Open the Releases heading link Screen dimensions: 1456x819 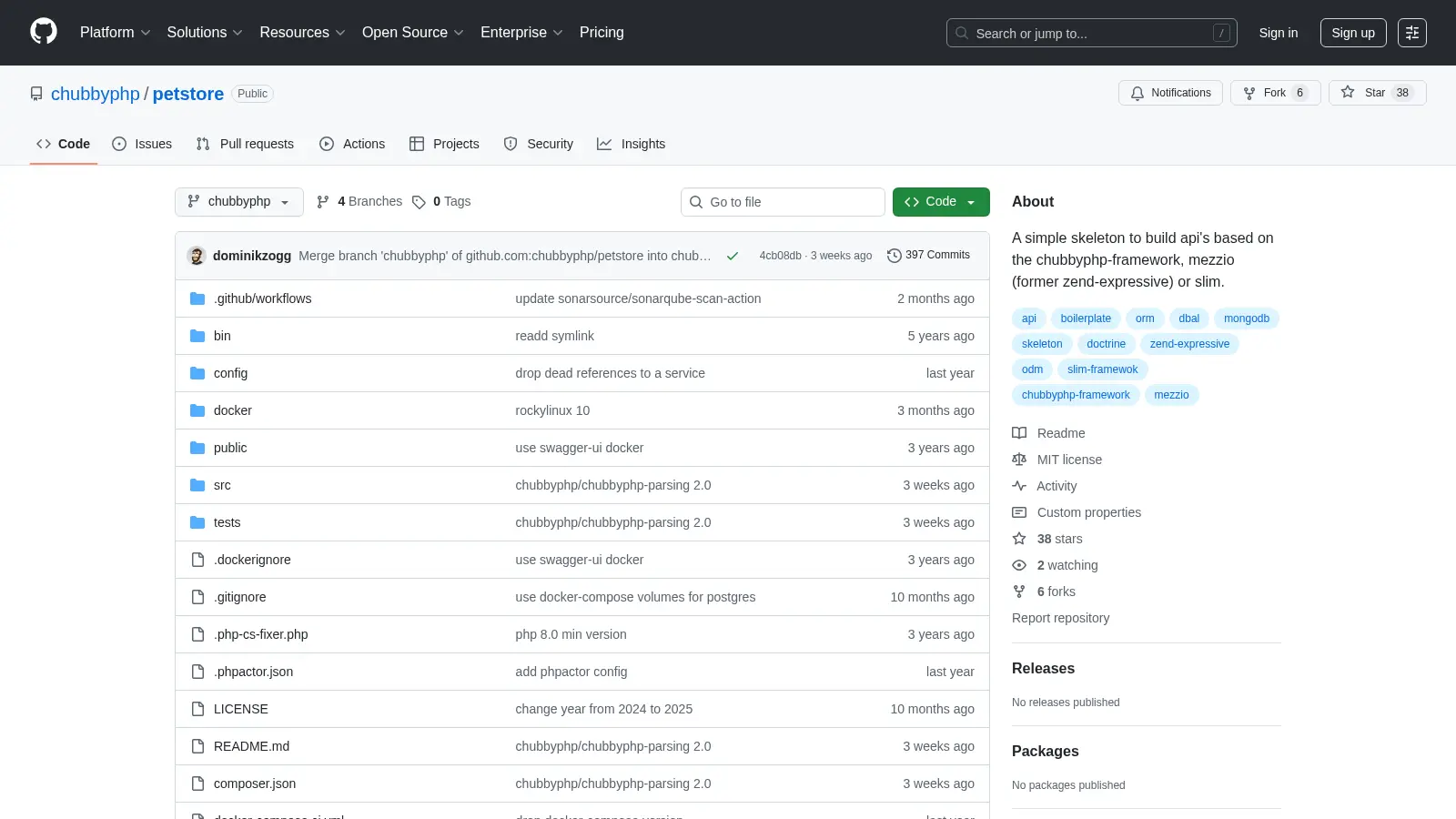click(x=1044, y=669)
